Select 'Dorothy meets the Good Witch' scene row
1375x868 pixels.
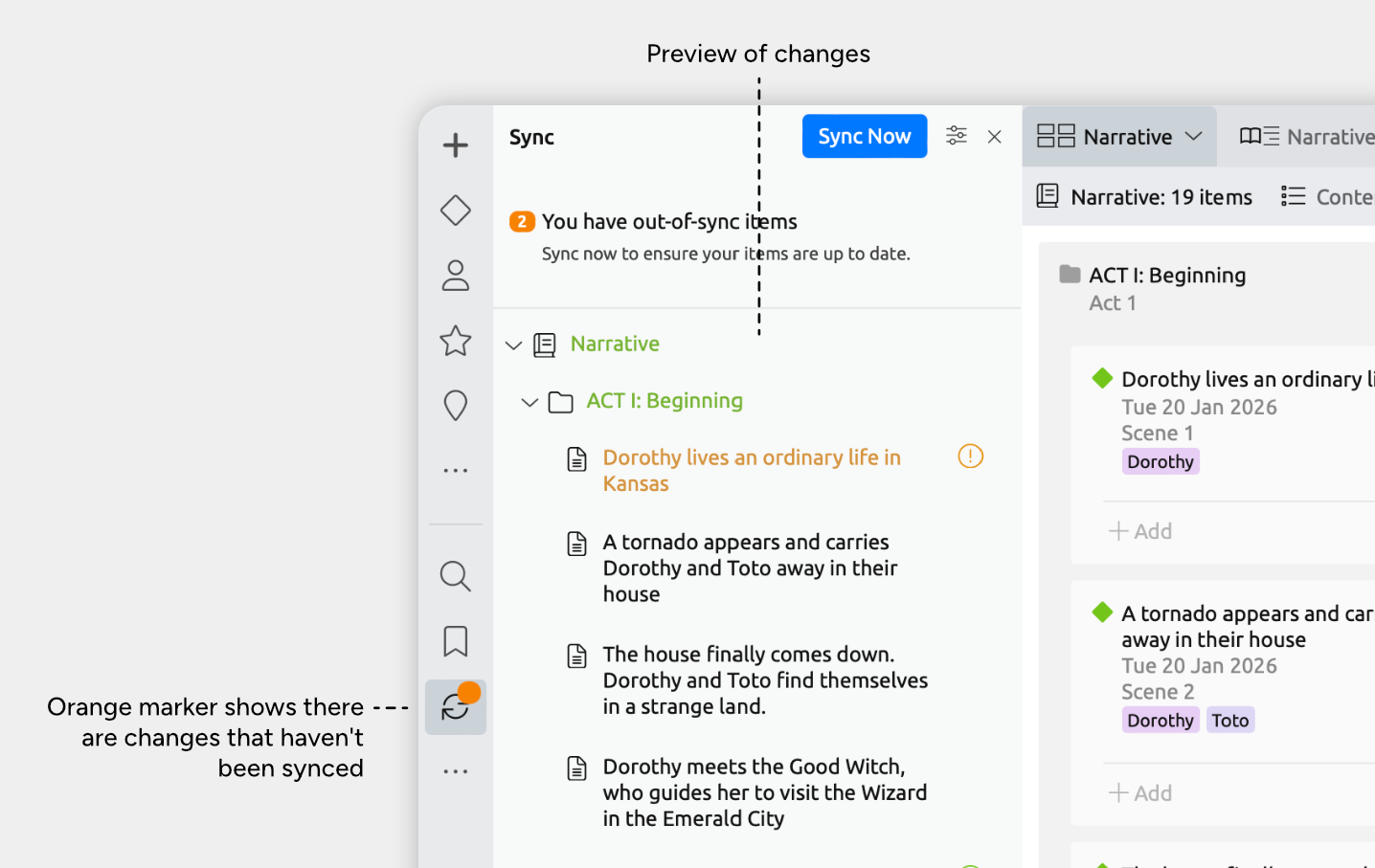pyautogui.click(x=764, y=792)
